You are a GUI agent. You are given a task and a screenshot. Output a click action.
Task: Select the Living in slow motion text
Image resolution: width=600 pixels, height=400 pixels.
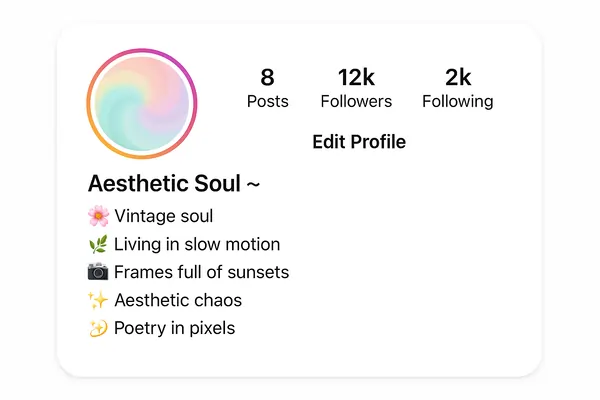197,244
